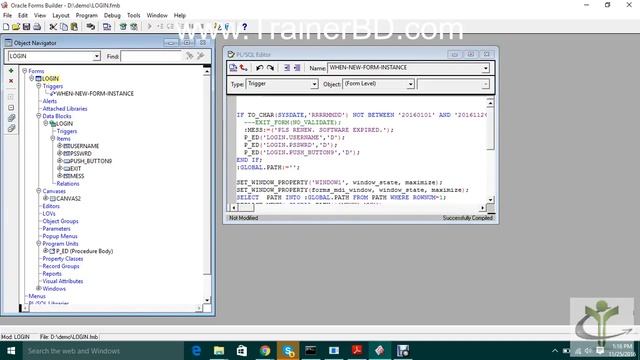The width and height of the screenshot is (640, 360).
Task: Click the New form toolbar icon
Action: point(6,27)
